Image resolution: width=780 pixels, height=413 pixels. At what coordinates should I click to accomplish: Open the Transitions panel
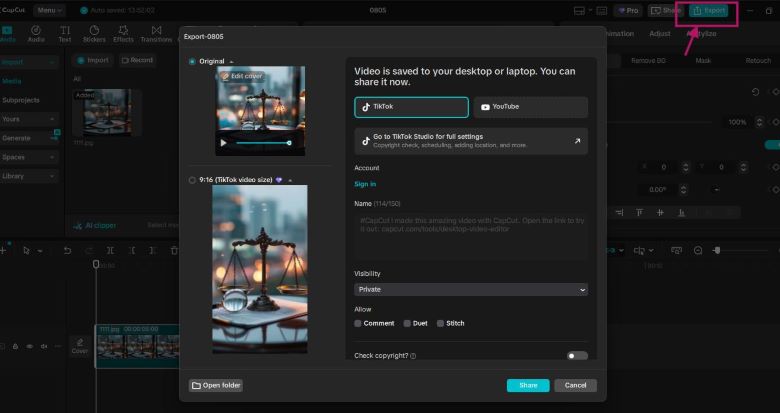click(x=156, y=34)
